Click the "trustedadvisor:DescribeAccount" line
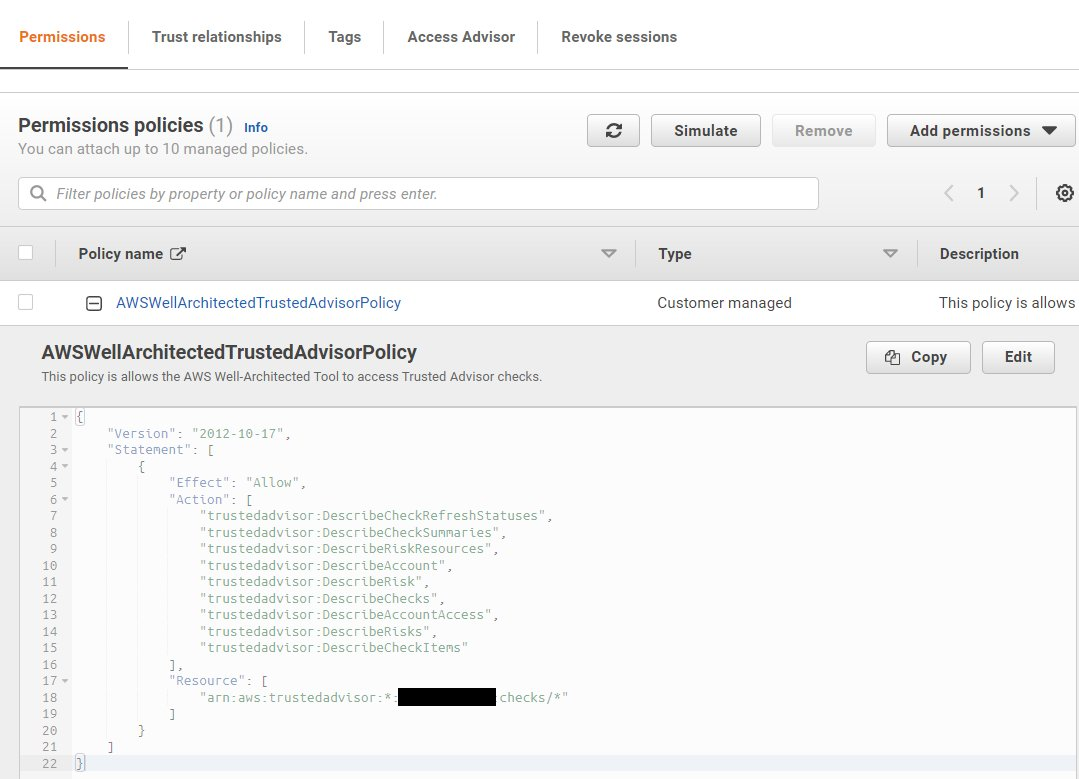 (x=326, y=566)
